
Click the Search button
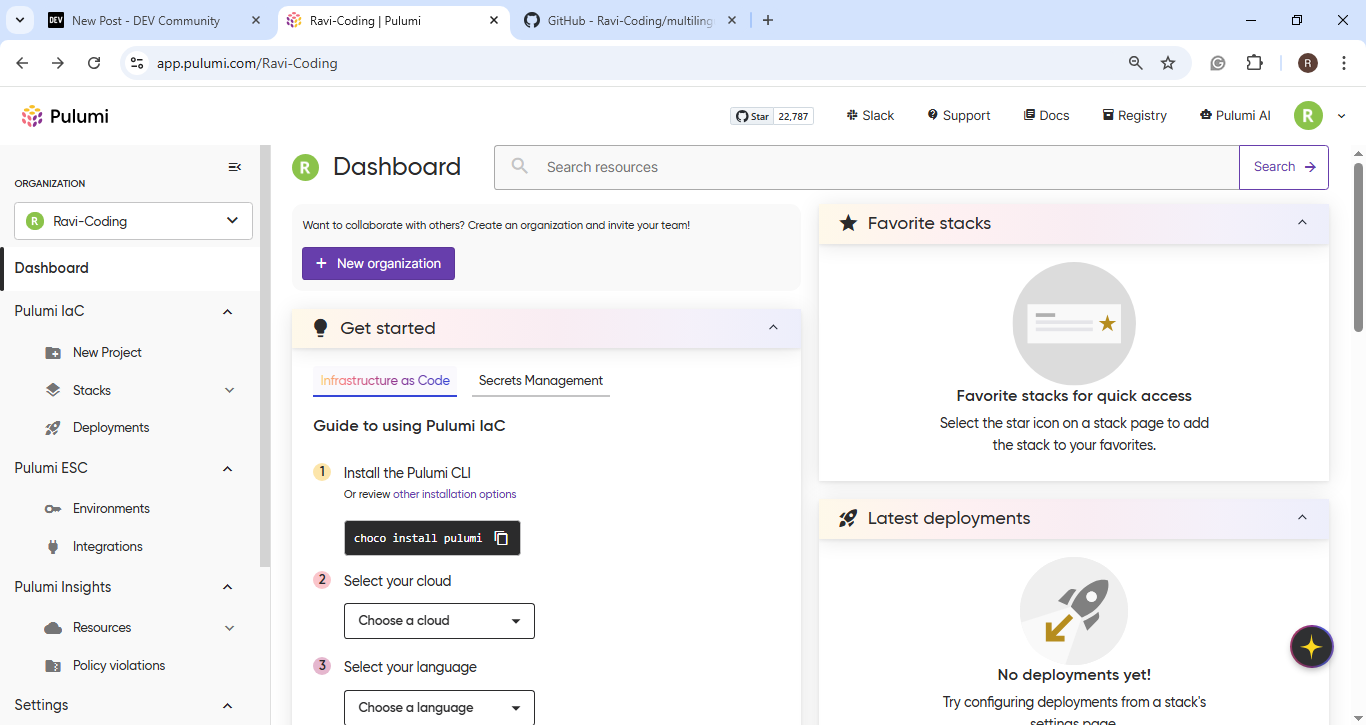point(1284,167)
